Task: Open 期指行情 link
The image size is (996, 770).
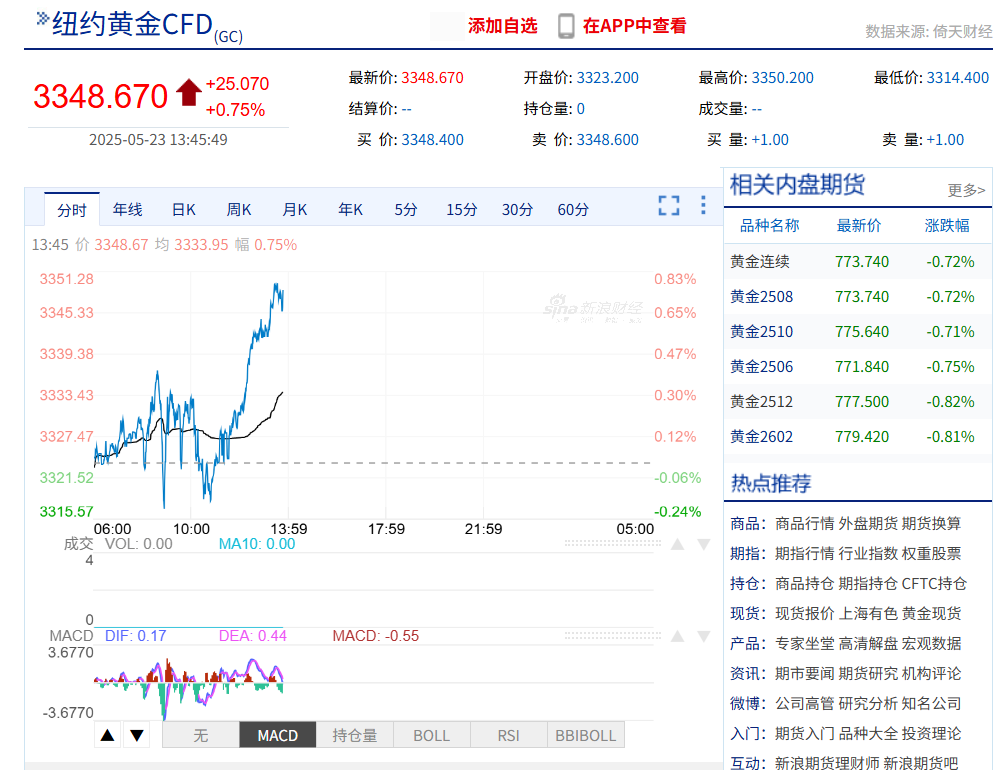Action: tap(804, 553)
